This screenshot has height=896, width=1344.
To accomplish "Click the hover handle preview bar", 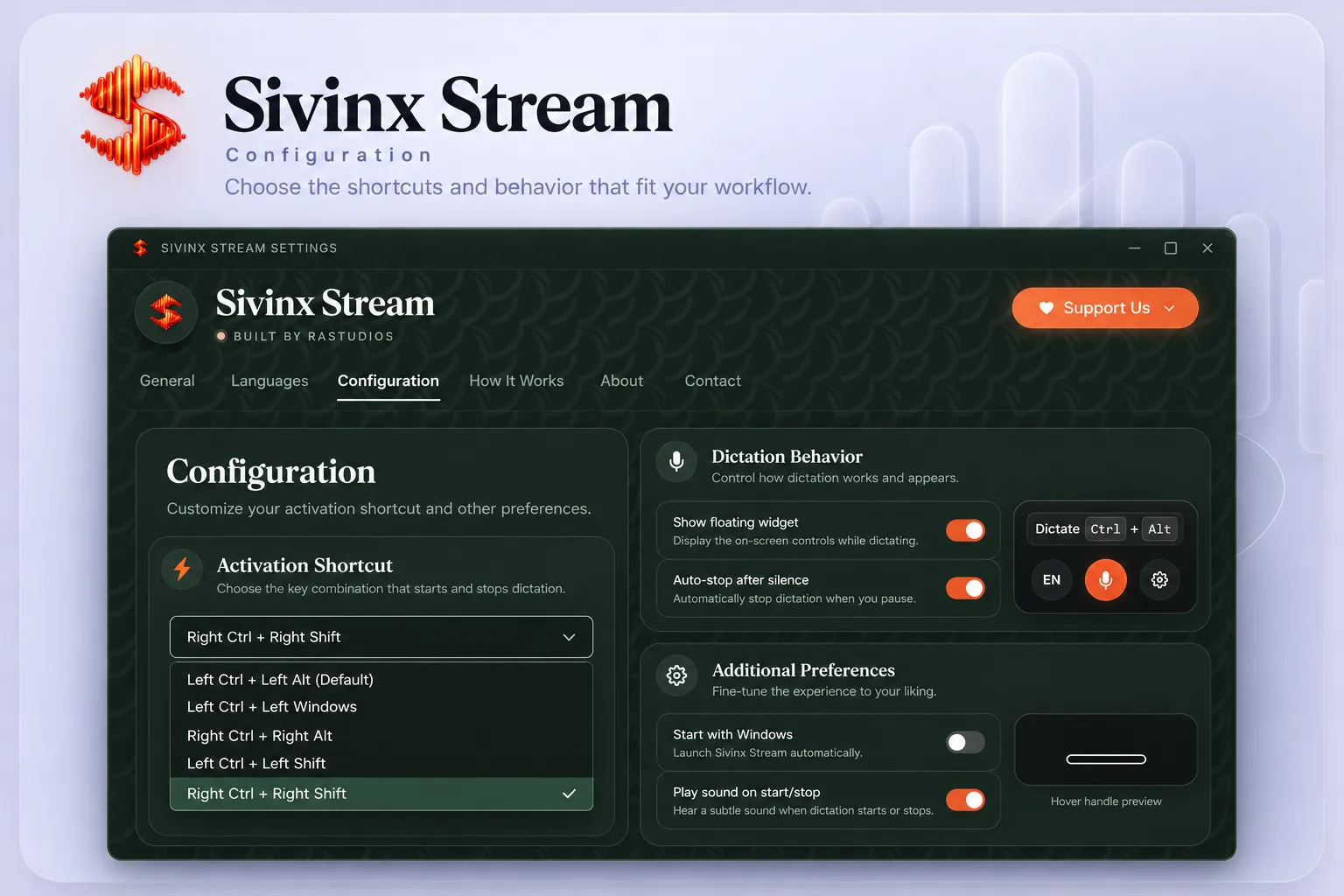I will point(1106,759).
